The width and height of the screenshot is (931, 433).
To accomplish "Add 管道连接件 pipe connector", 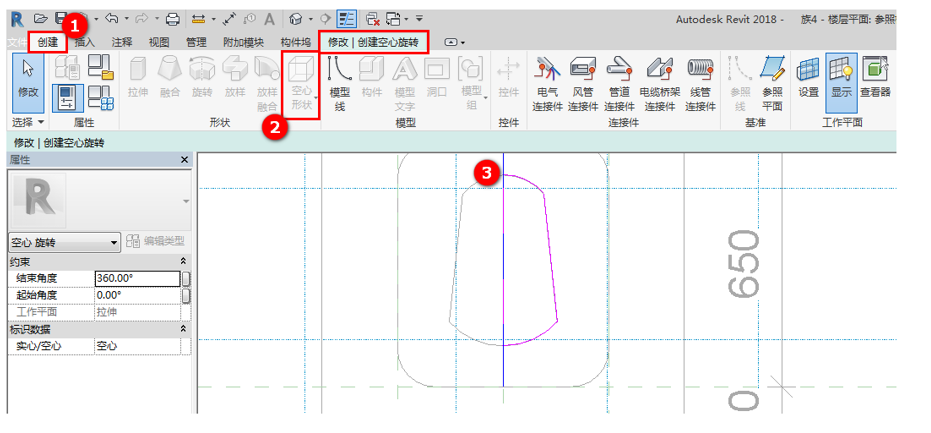I will click(619, 83).
